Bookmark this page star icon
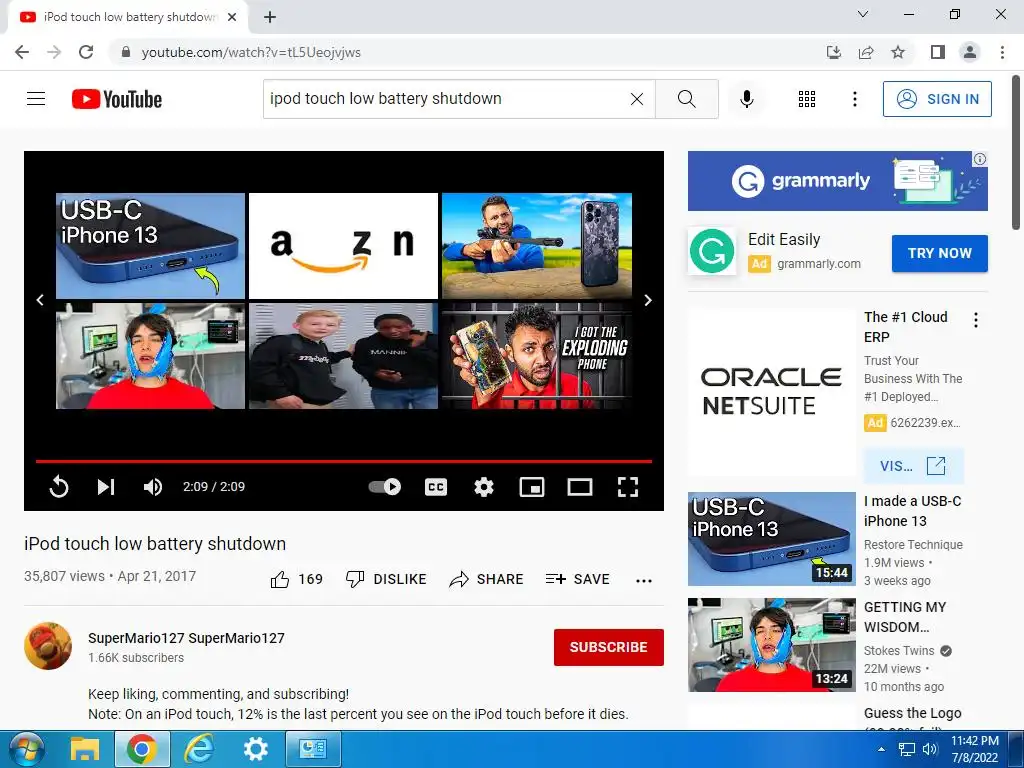The height and width of the screenshot is (768, 1024). pyautogui.click(x=898, y=52)
